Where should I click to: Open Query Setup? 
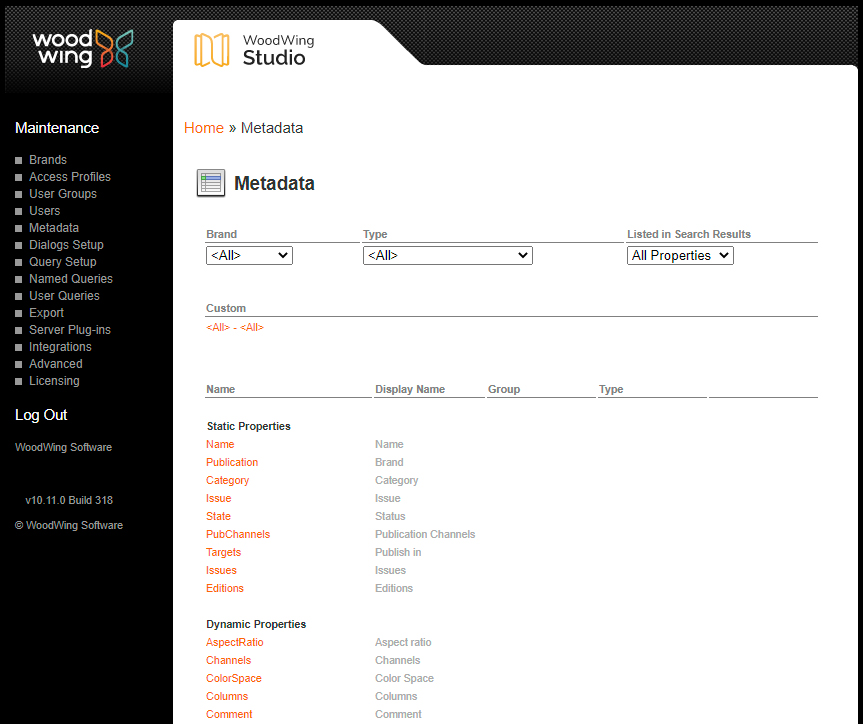tap(63, 262)
